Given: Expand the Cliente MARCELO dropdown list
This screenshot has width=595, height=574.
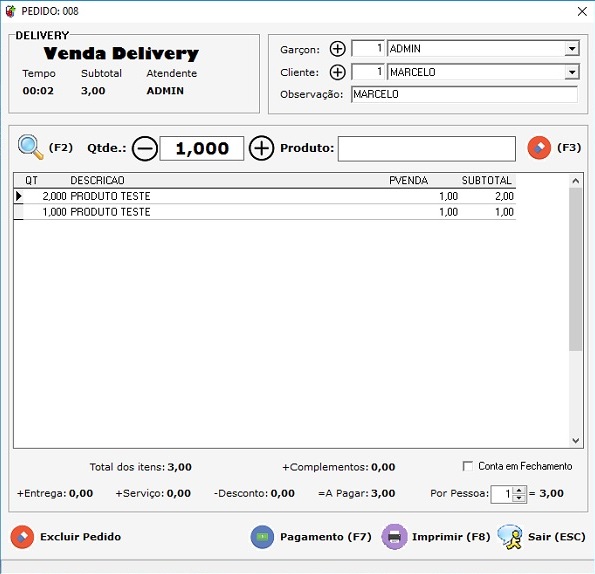Looking at the screenshot, I should [x=572, y=72].
